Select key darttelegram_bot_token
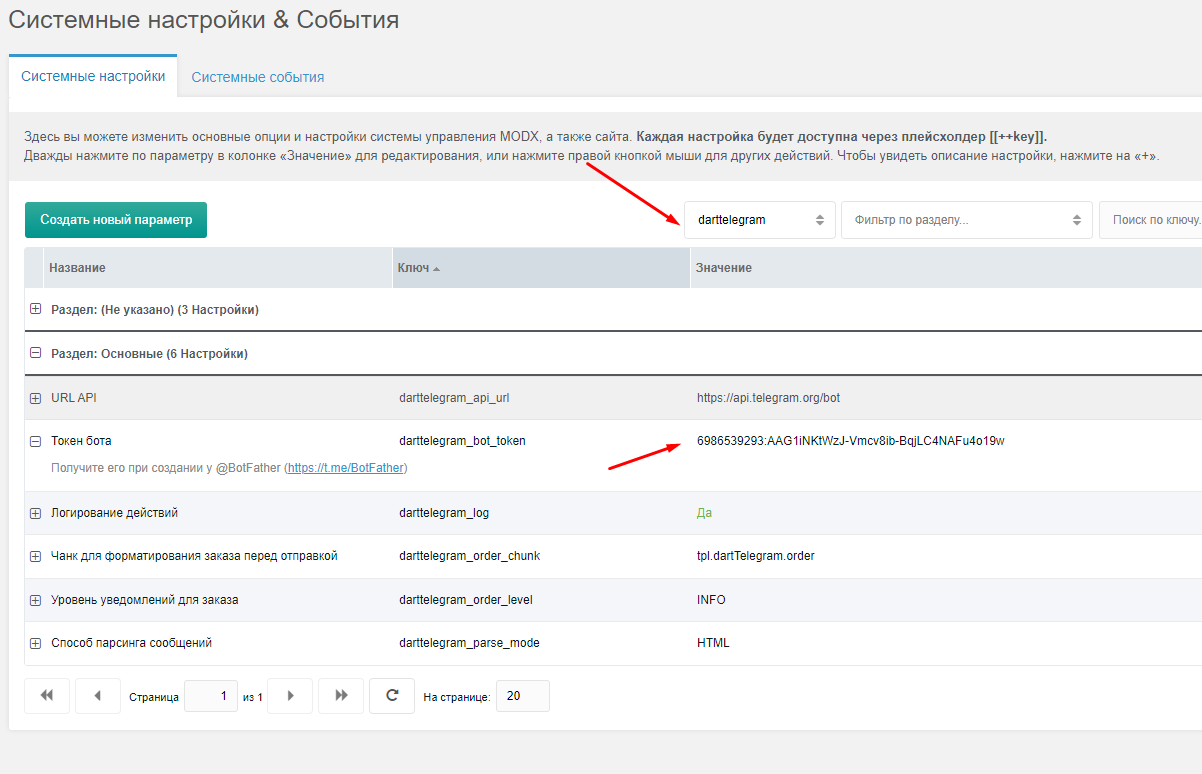 click(x=462, y=441)
